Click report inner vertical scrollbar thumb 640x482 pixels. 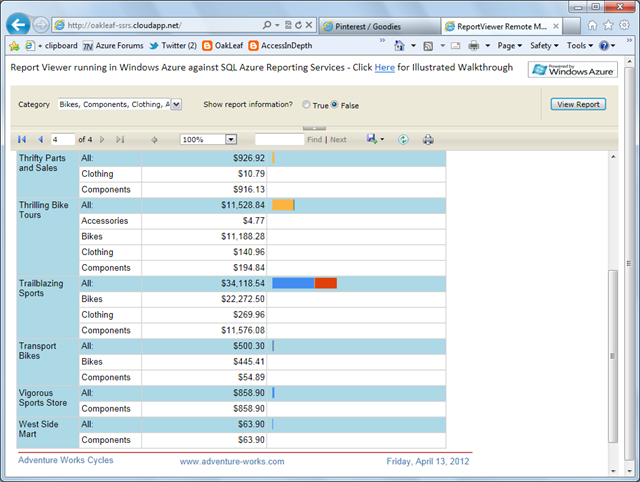pos(613,356)
